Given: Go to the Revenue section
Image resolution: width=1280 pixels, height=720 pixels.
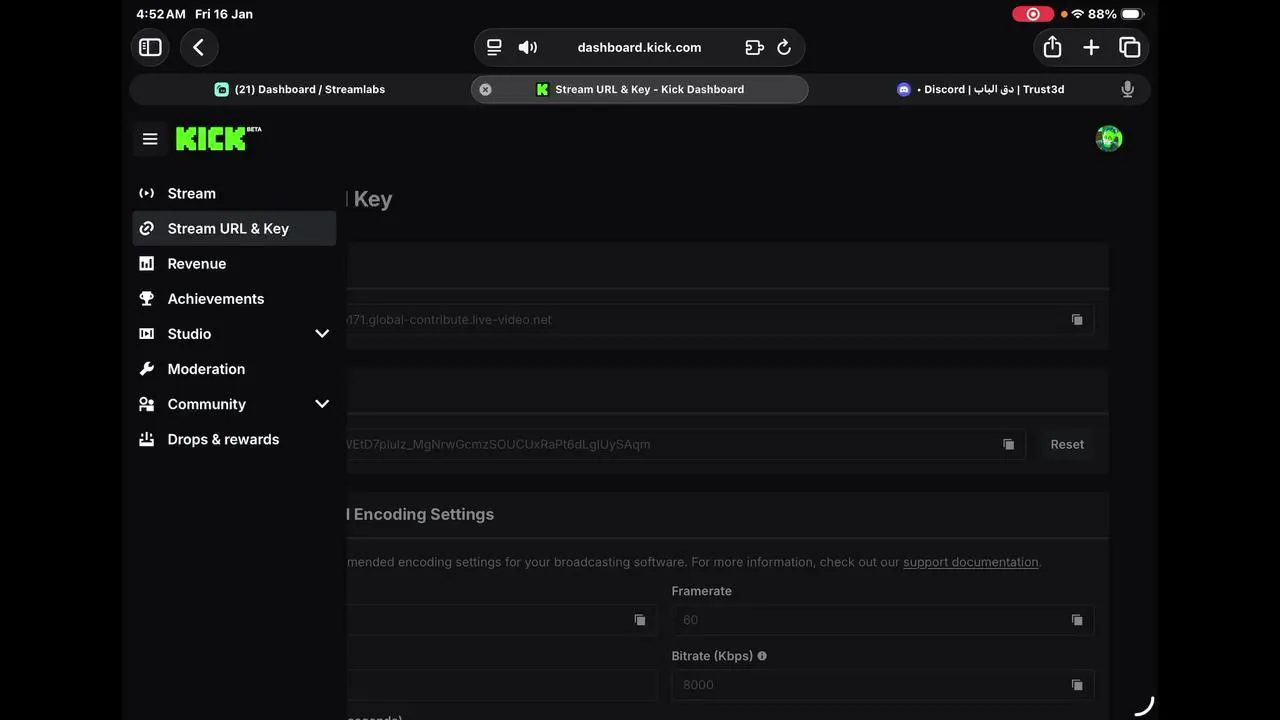Looking at the screenshot, I should pyautogui.click(x=196, y=264).
